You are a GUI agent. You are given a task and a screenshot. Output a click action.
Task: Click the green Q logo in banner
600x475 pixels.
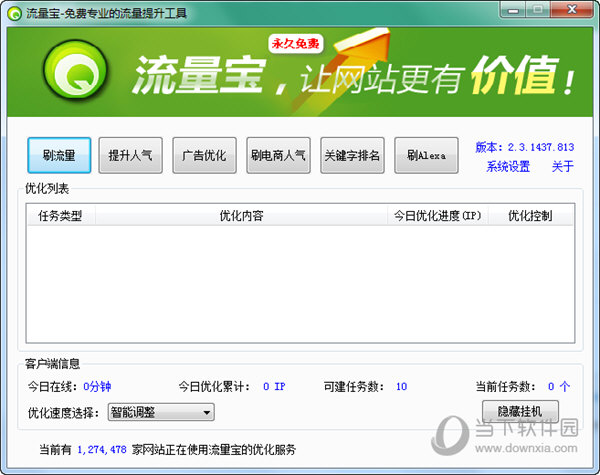pos(75,69)
